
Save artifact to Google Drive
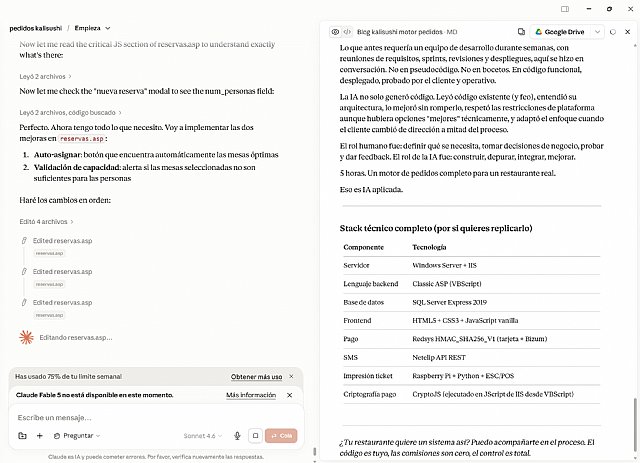[x=559, y=32]
